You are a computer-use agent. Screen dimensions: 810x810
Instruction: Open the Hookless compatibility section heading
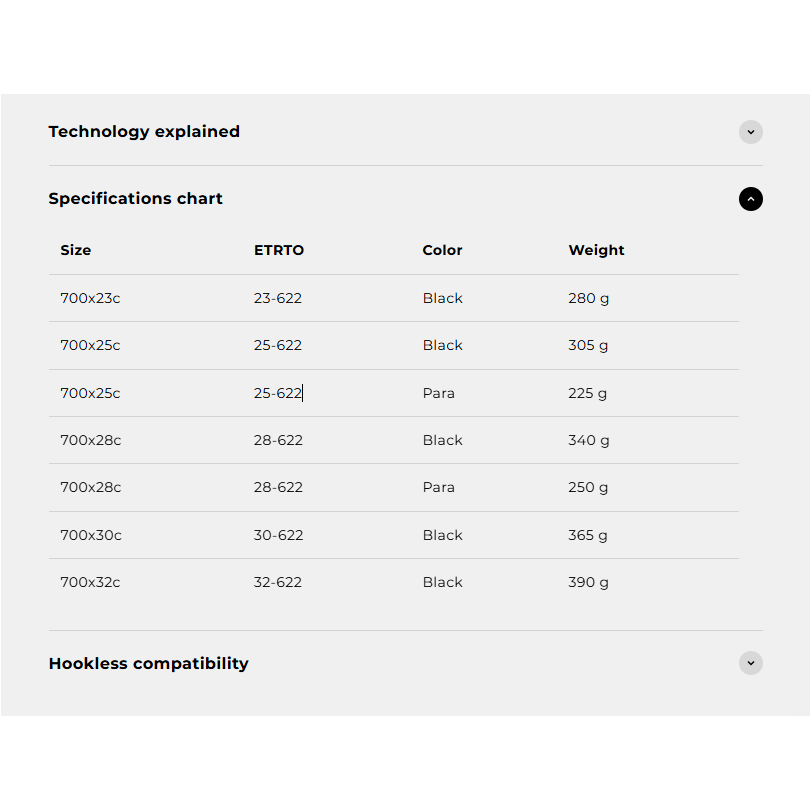(x=149, y=663)
